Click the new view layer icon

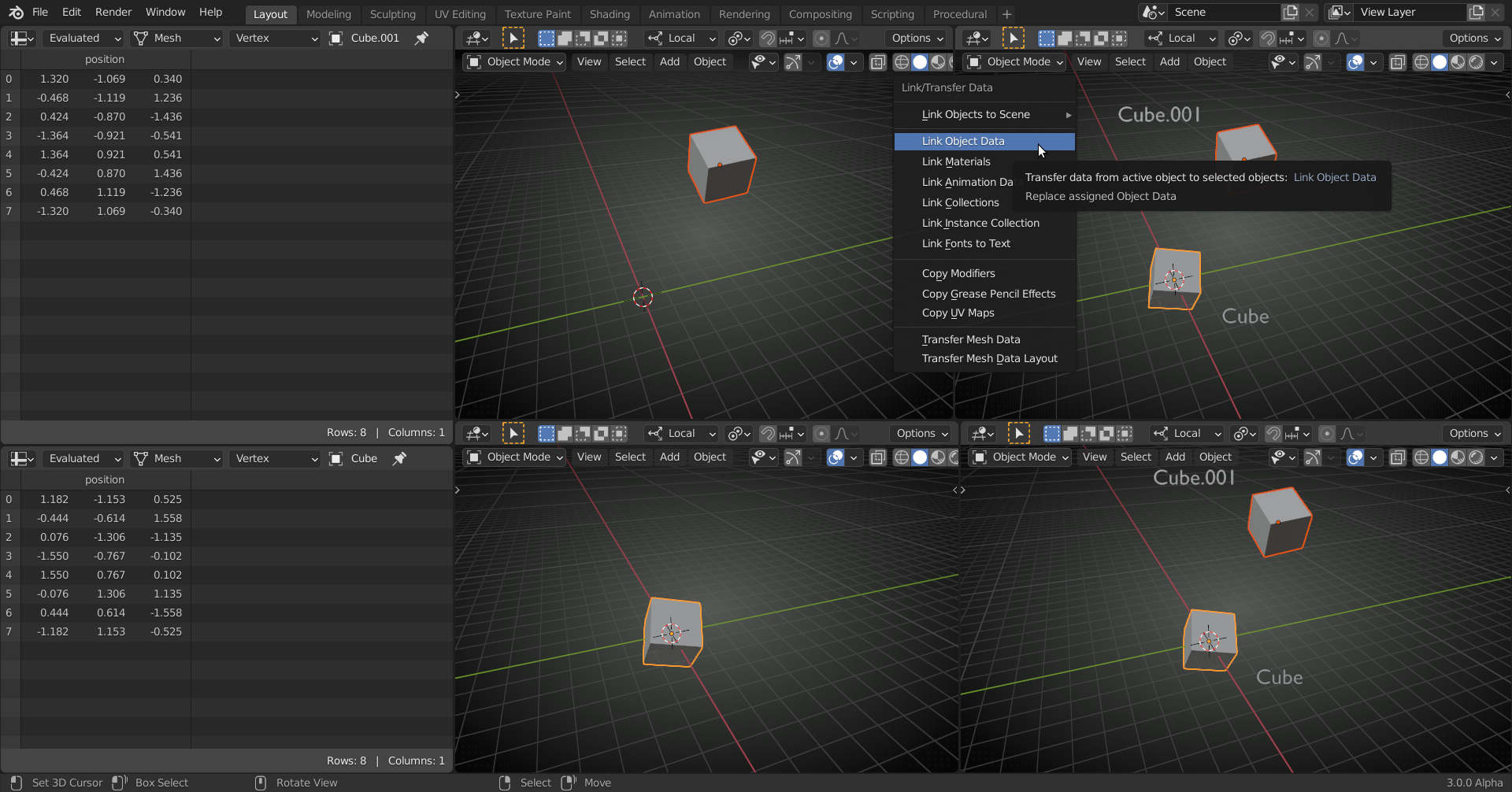click(1477, 13)
